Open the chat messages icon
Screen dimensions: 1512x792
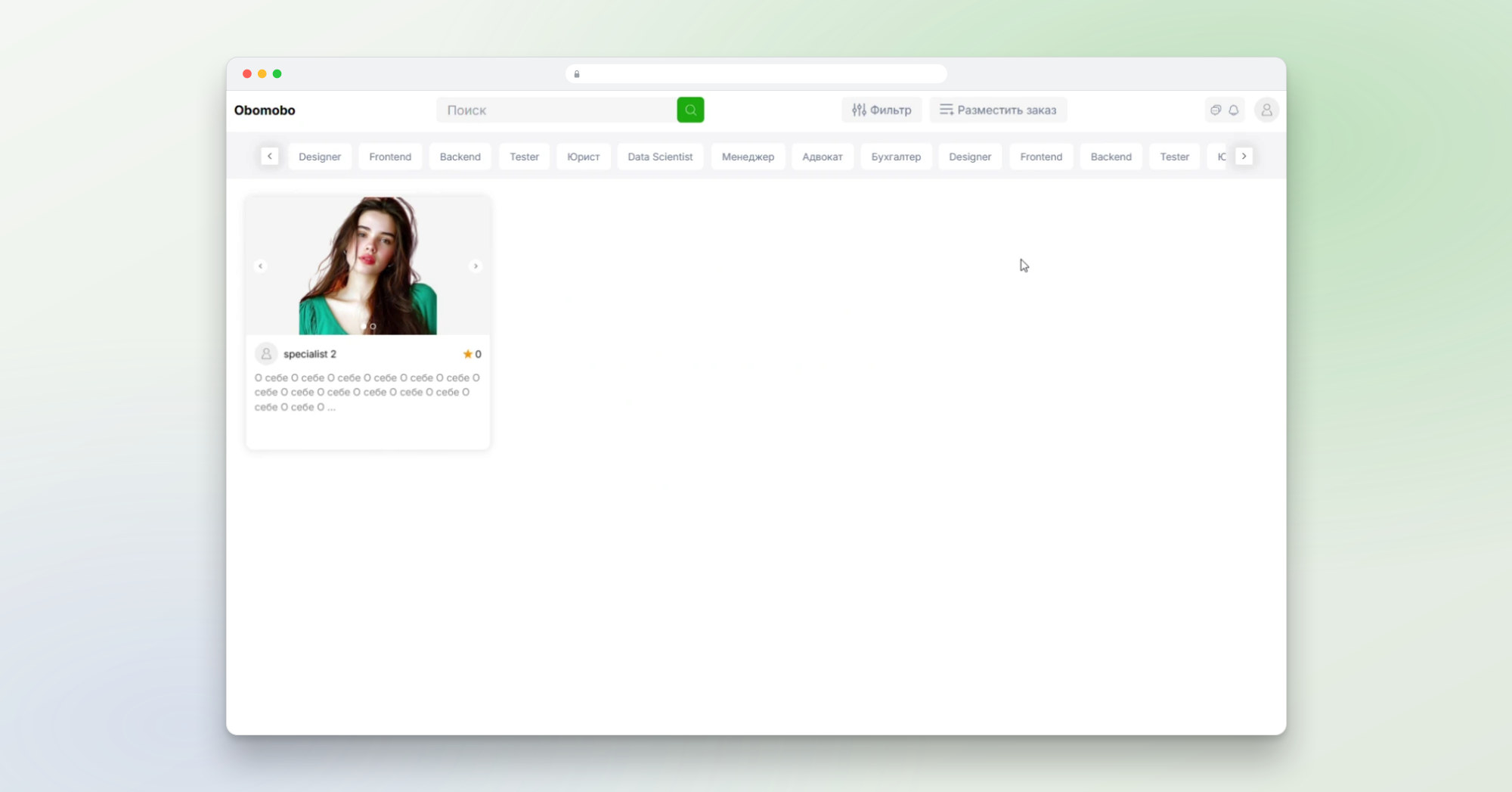(x=1216, y=110)
